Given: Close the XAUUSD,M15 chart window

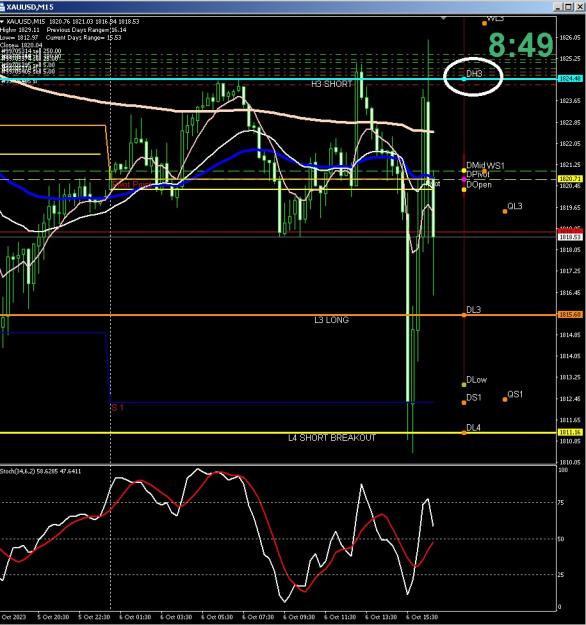Looking at the screenshot, I should tap(579, 7).
